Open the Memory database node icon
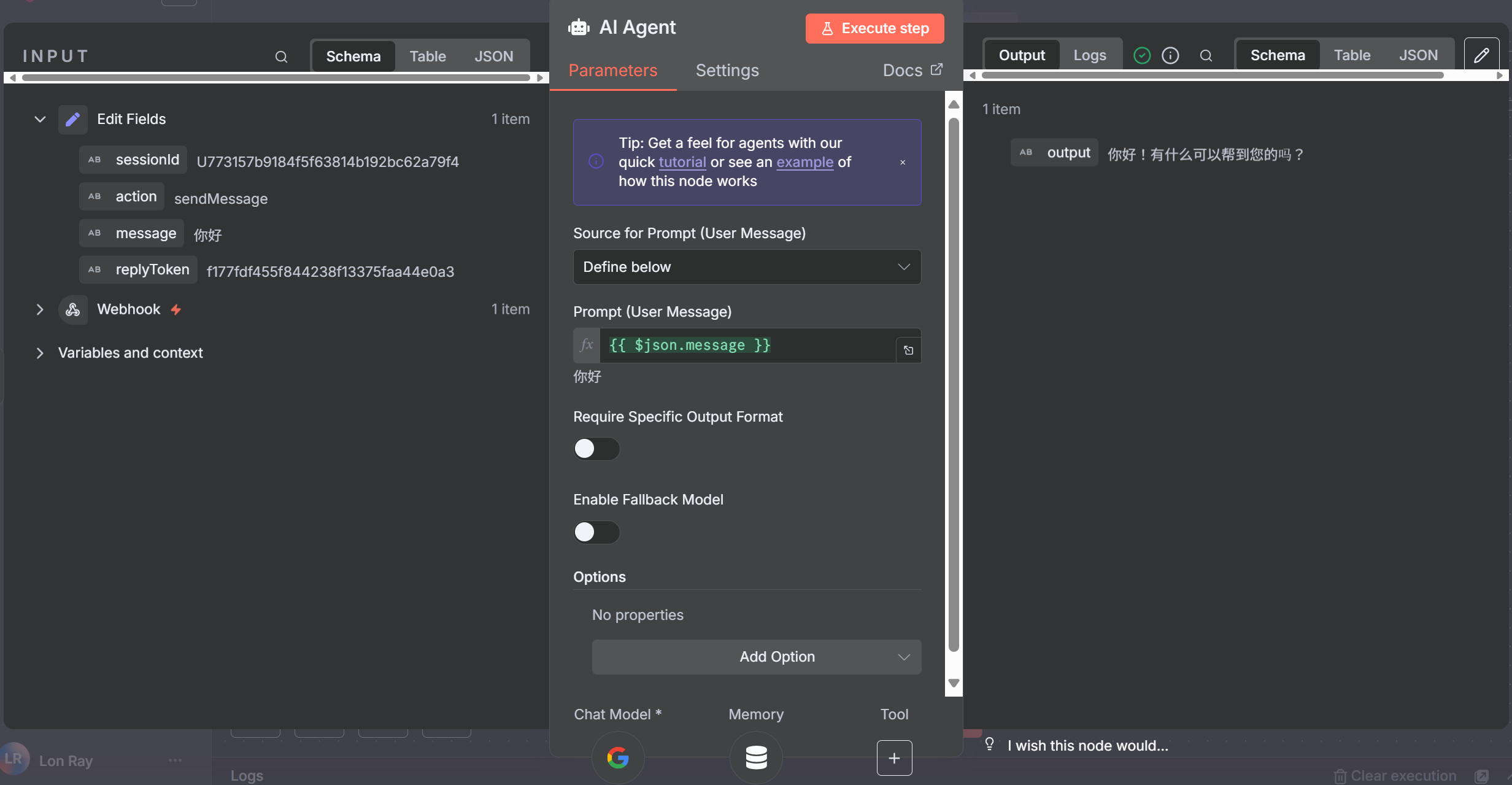 click(x=756, y=757)
